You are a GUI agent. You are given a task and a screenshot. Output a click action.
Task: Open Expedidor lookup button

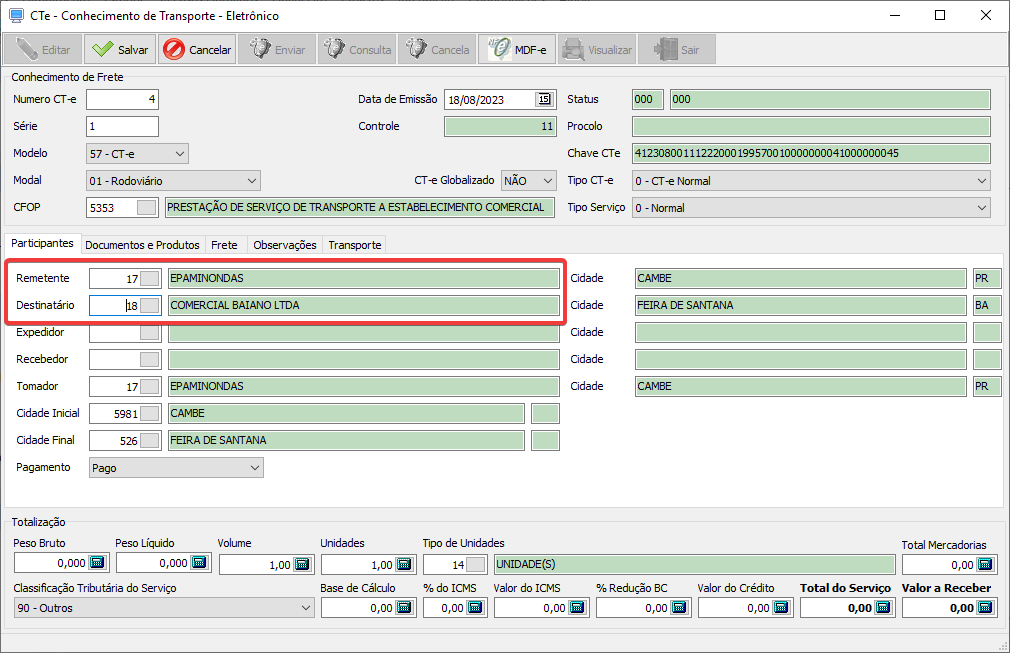point(149,332)
